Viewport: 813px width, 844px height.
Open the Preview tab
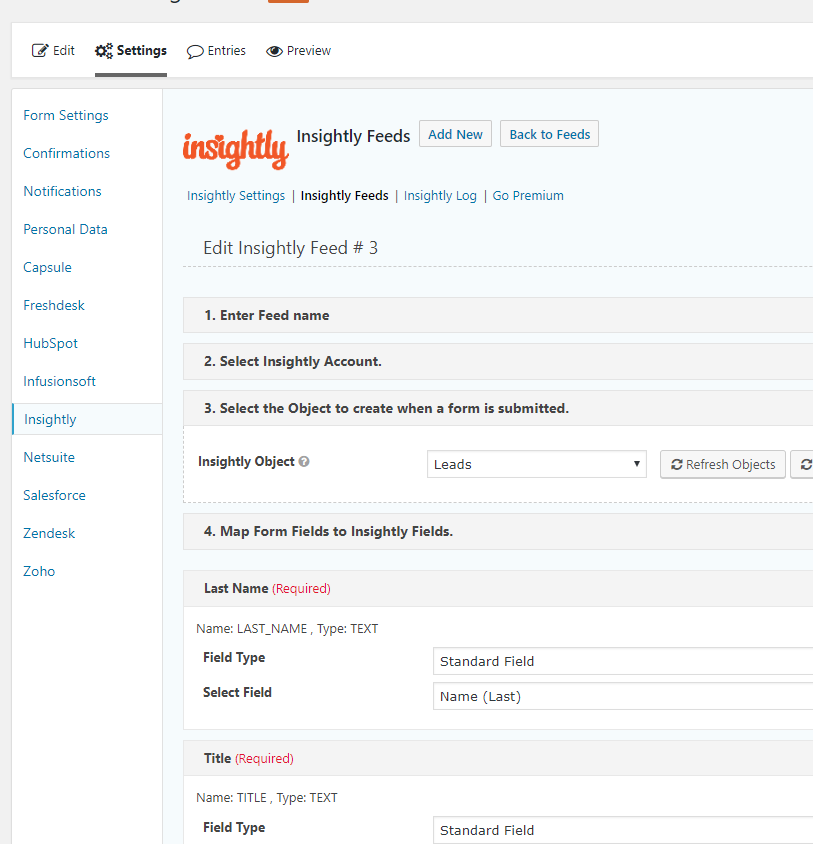tap(298, 51)
